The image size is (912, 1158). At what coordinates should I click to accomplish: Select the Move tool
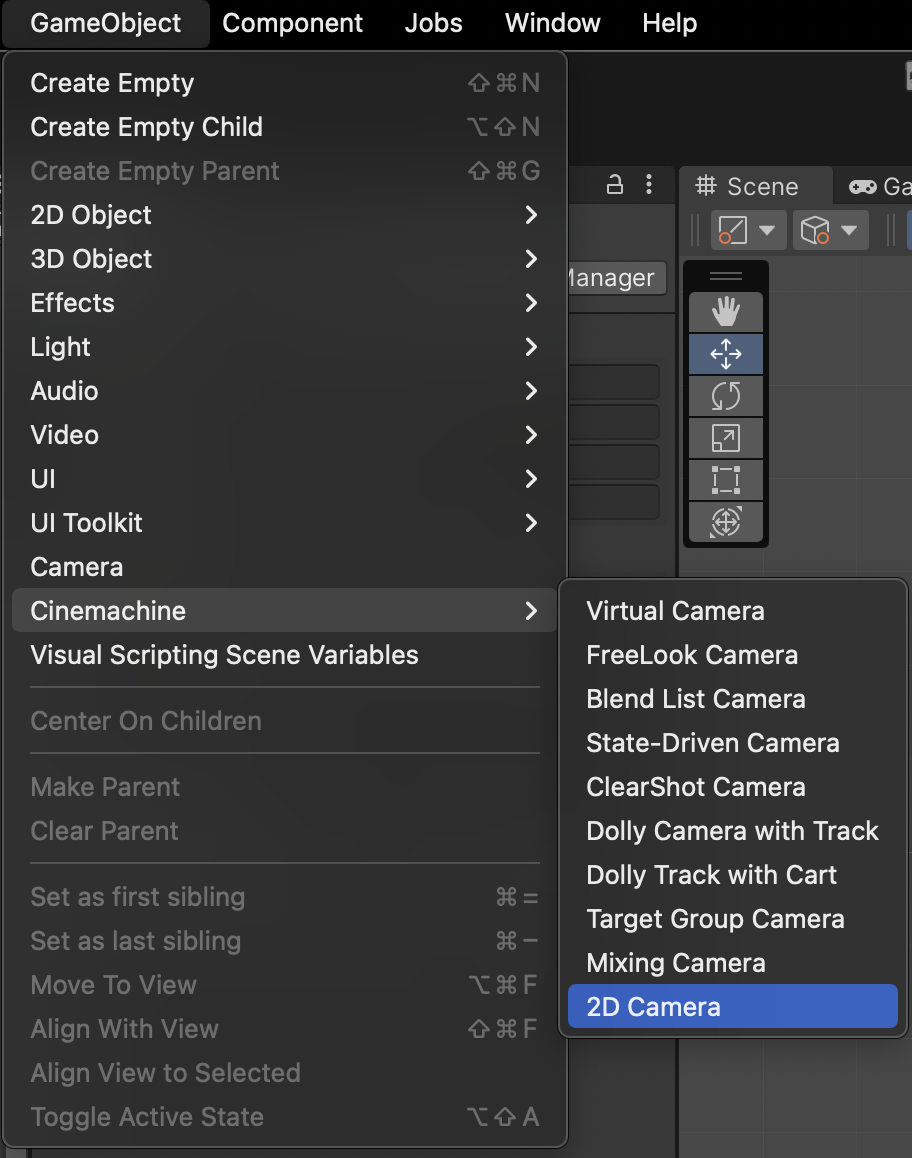pyautogui.click(x=725, y=354)
